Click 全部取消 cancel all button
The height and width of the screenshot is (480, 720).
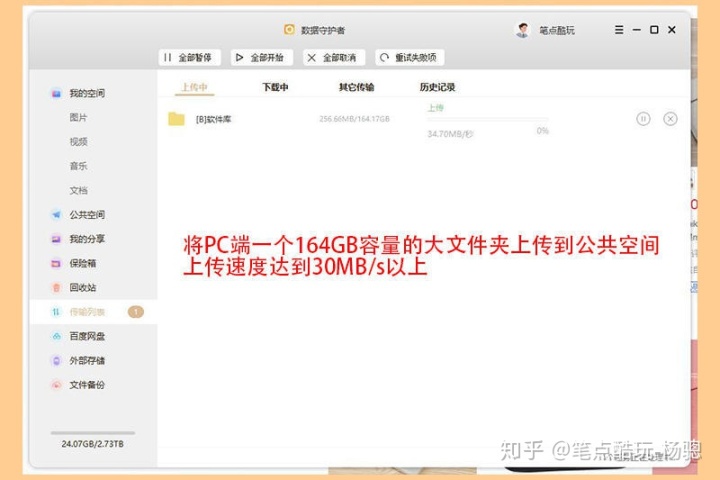[x=334, y=57]
